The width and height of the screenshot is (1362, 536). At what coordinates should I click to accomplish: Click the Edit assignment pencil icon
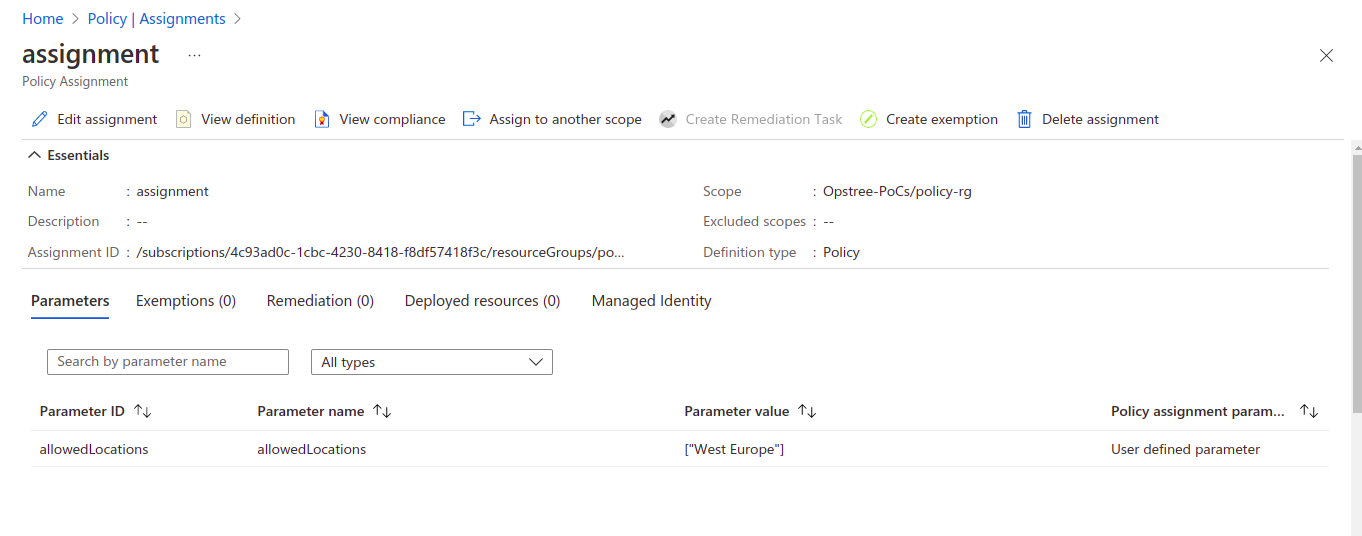pos(40,119)
